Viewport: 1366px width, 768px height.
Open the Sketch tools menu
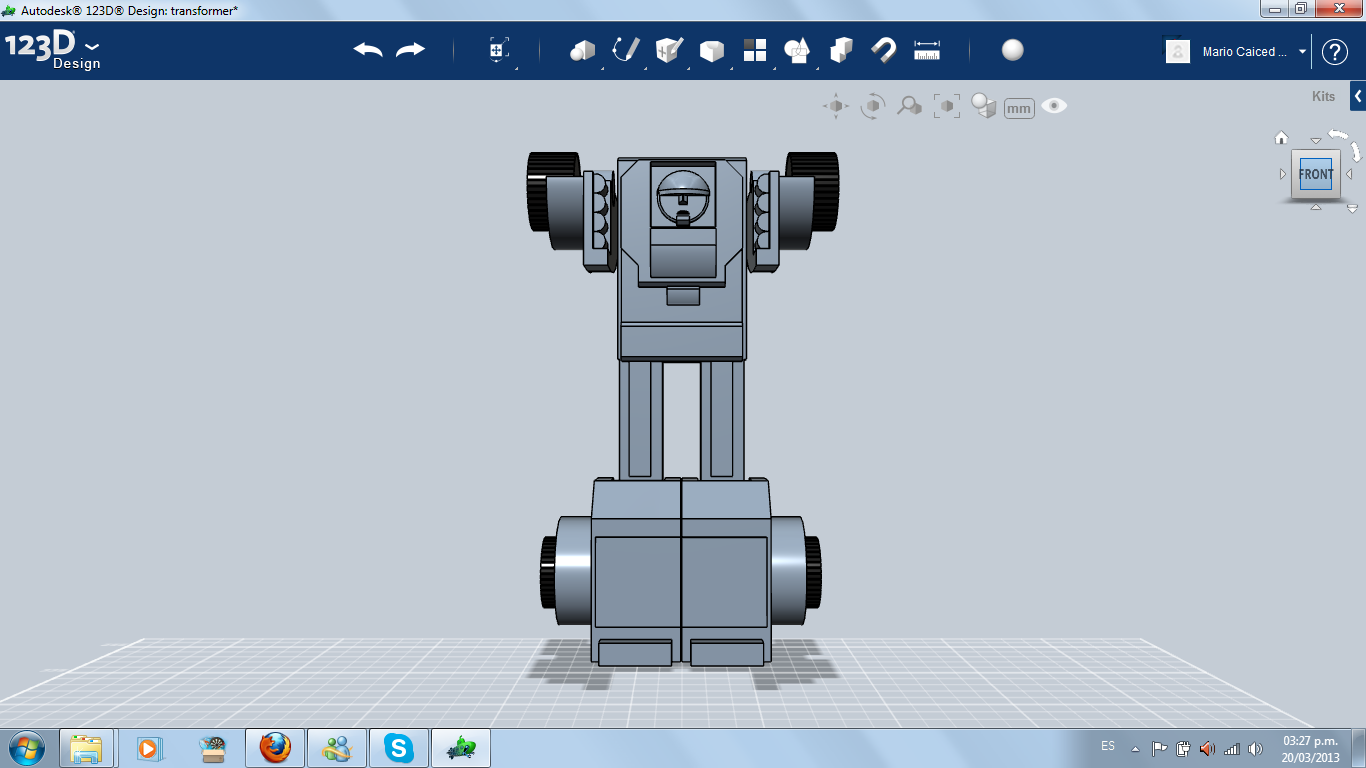point(626,50)
